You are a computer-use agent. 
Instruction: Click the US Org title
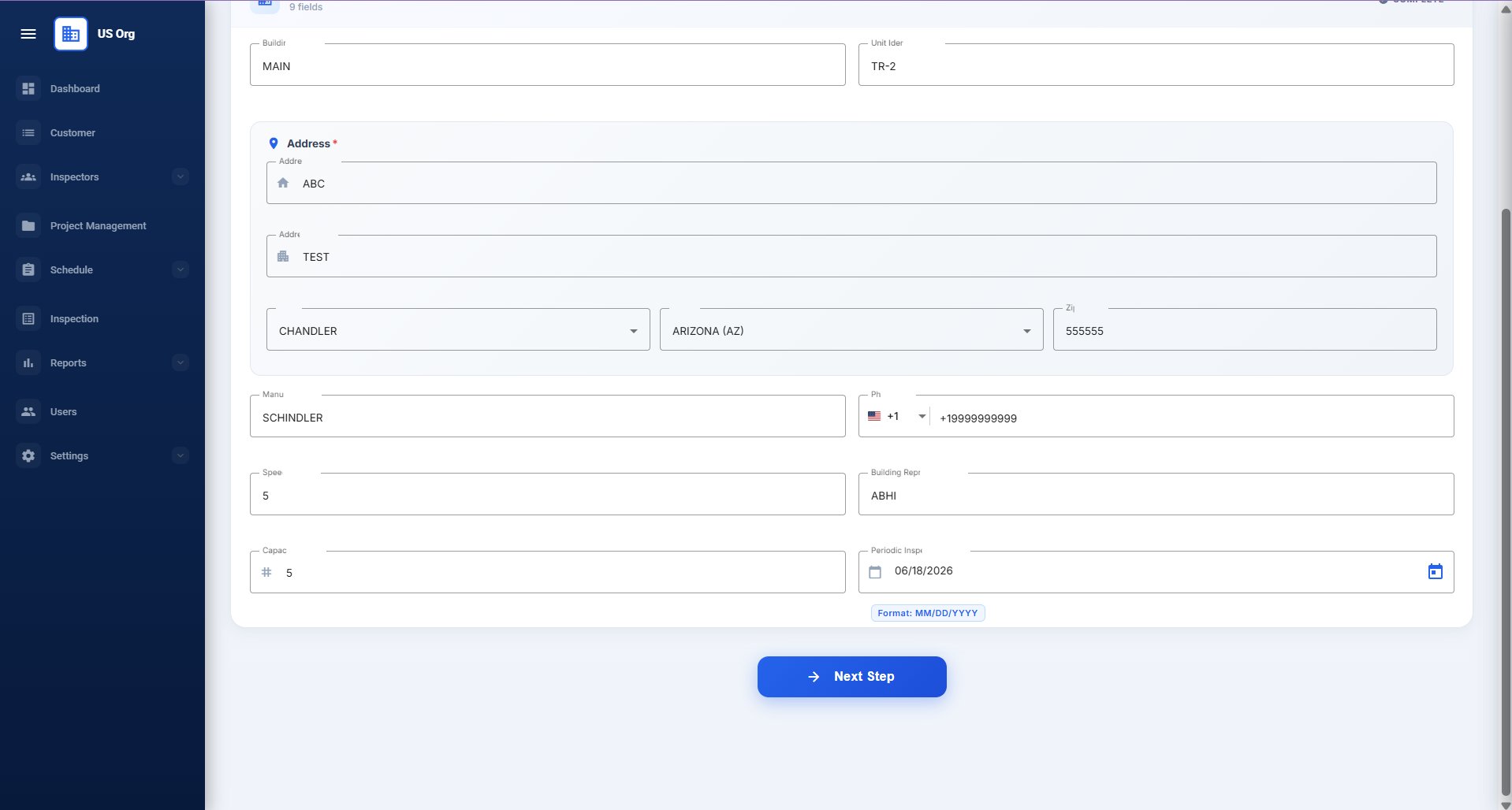coord(116,34)
